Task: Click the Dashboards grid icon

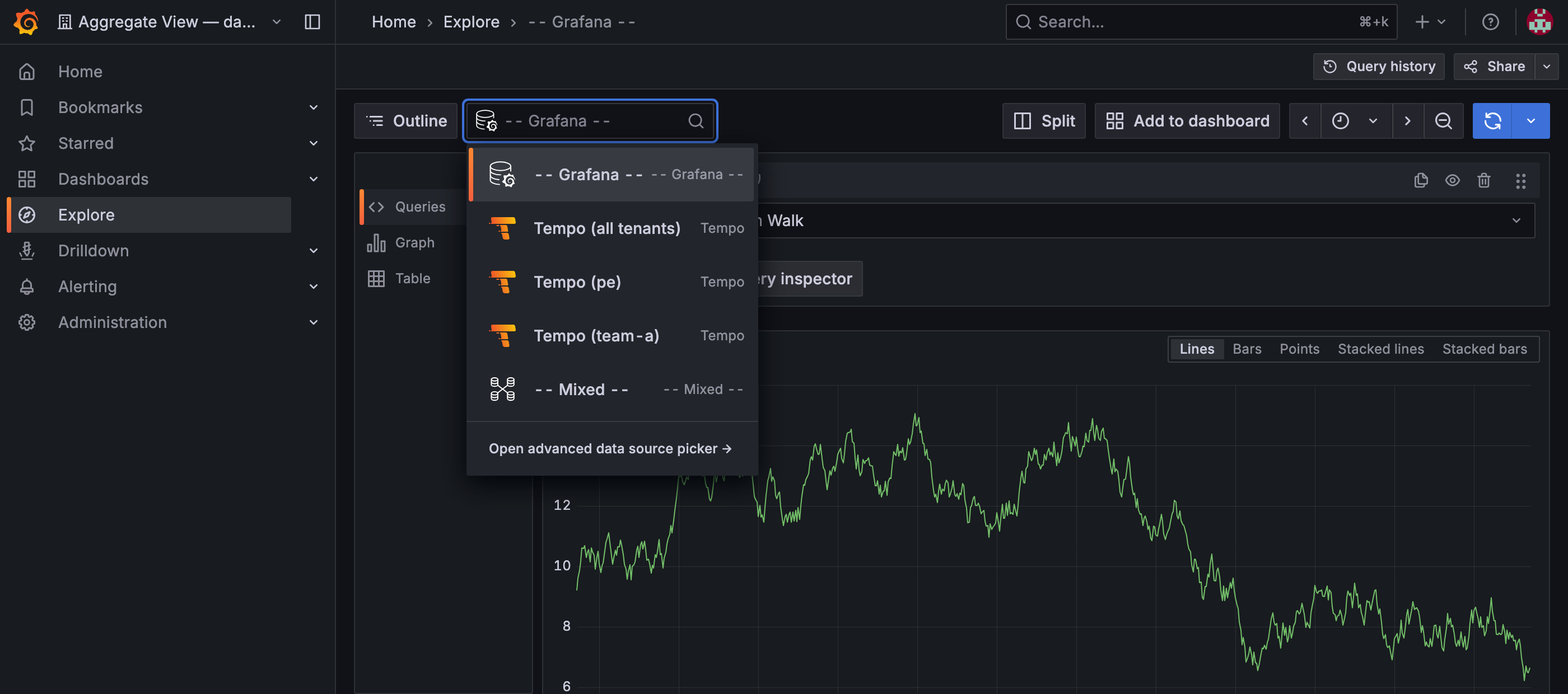Action: pyautogui.click(x=27, y=180)
